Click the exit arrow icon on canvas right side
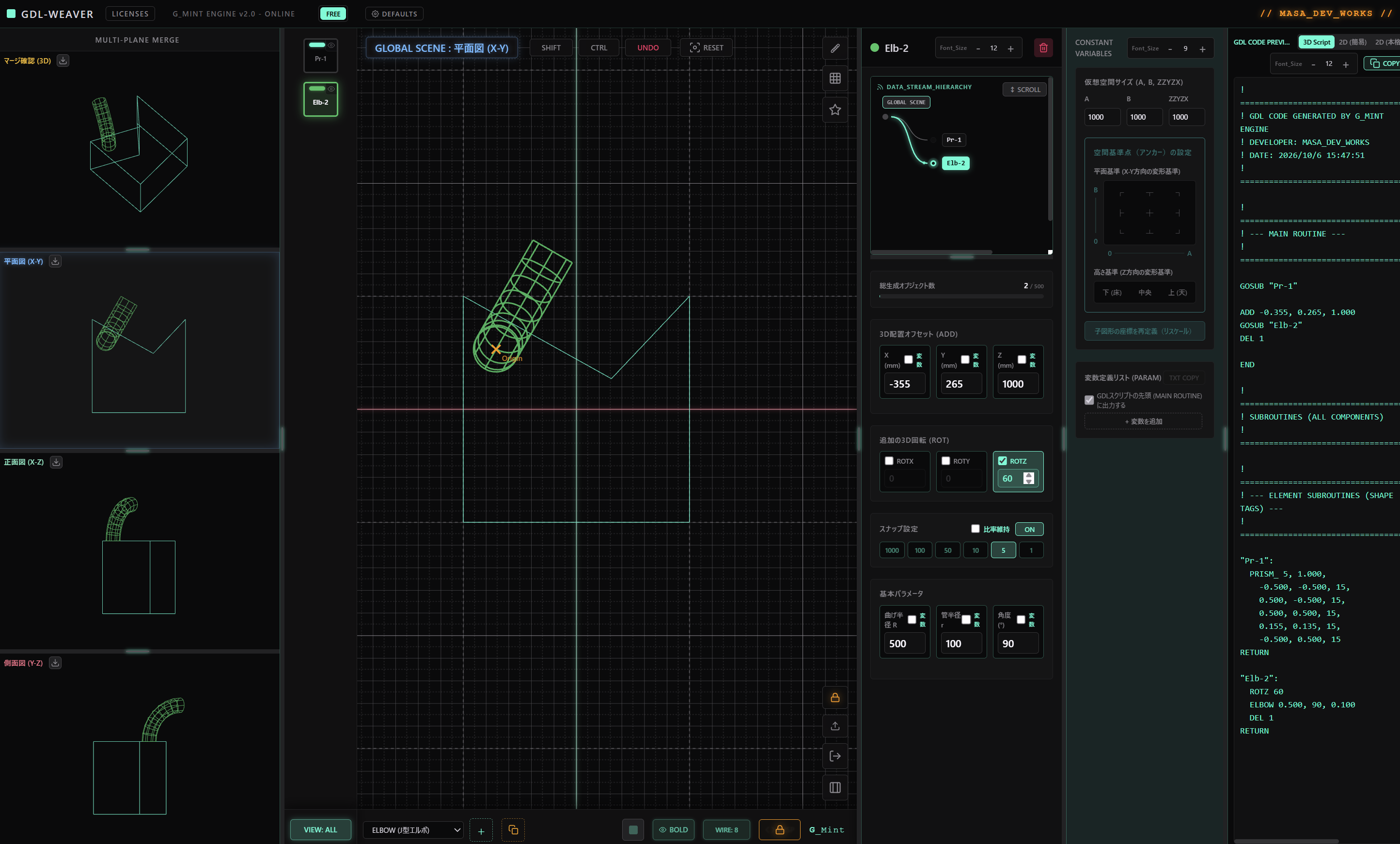 tap(834, 756)
